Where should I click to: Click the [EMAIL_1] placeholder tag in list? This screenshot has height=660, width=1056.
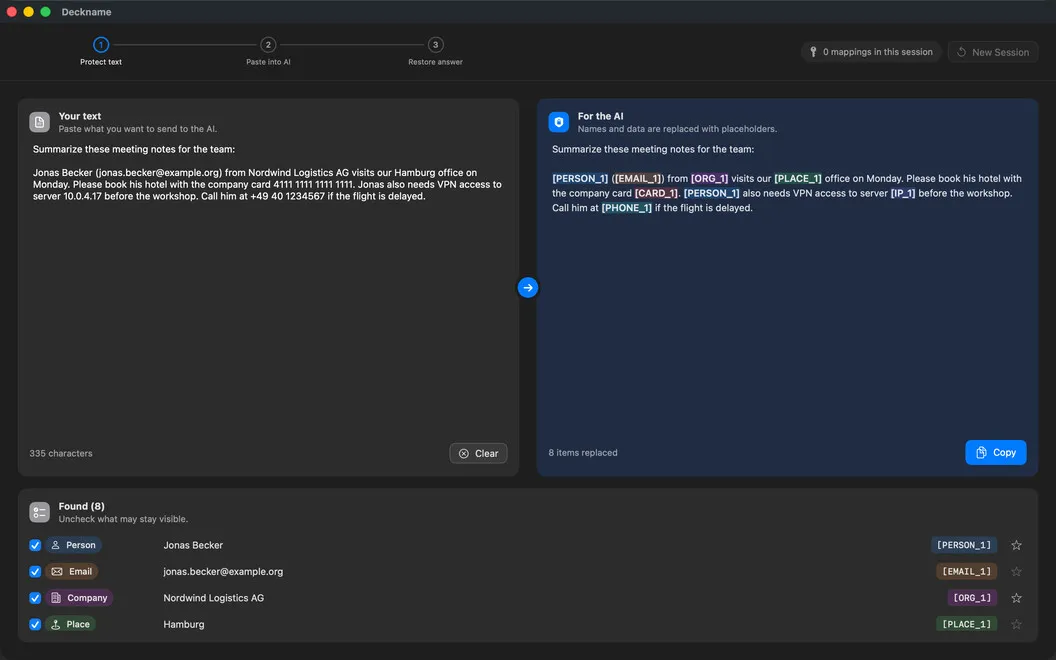(x=966, y=571)
